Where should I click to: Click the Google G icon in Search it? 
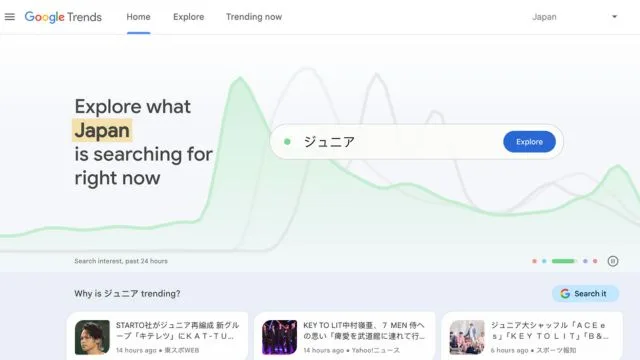(565, 293)
